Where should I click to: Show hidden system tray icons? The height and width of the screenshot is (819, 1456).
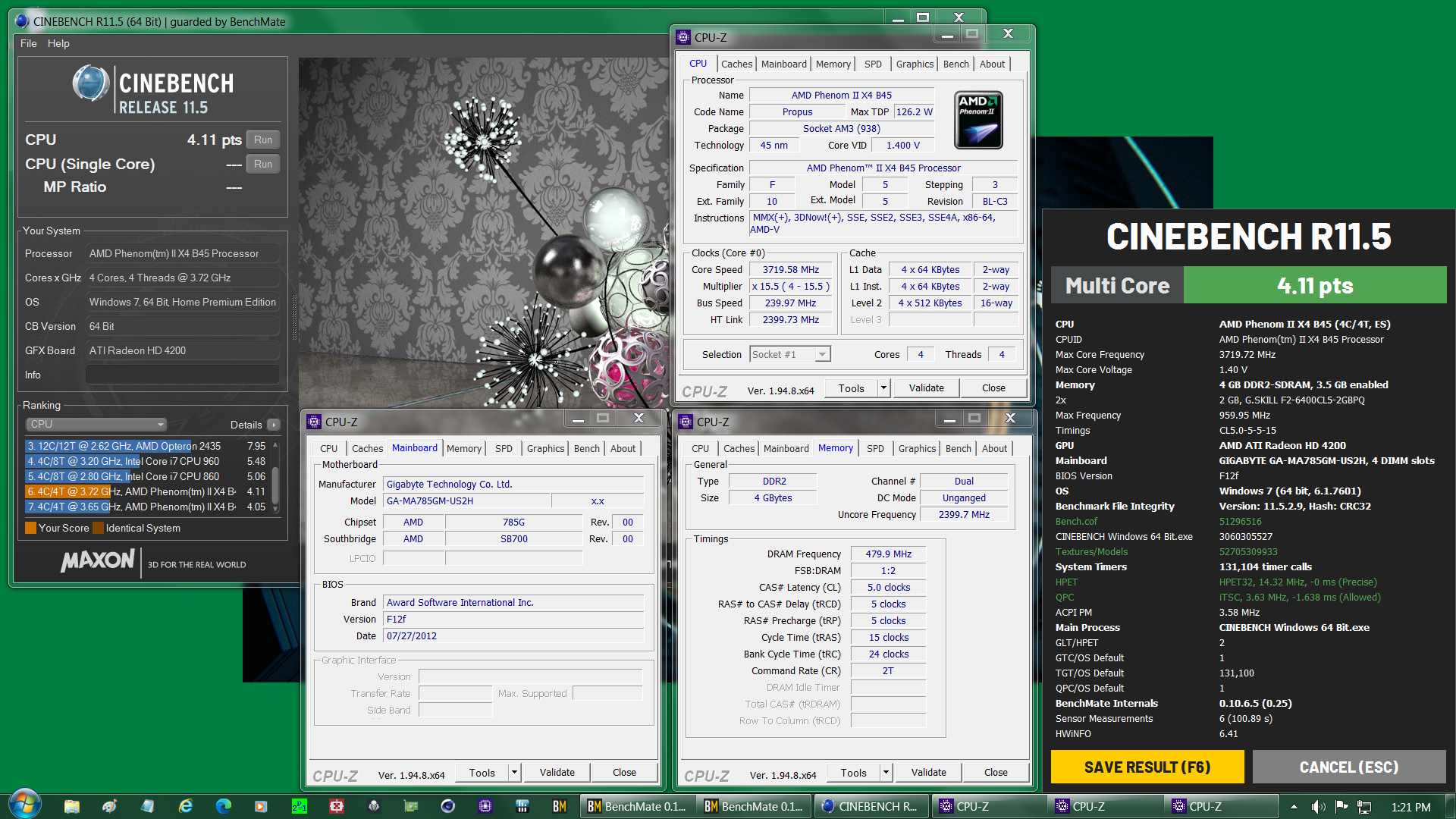[1294, 807]
